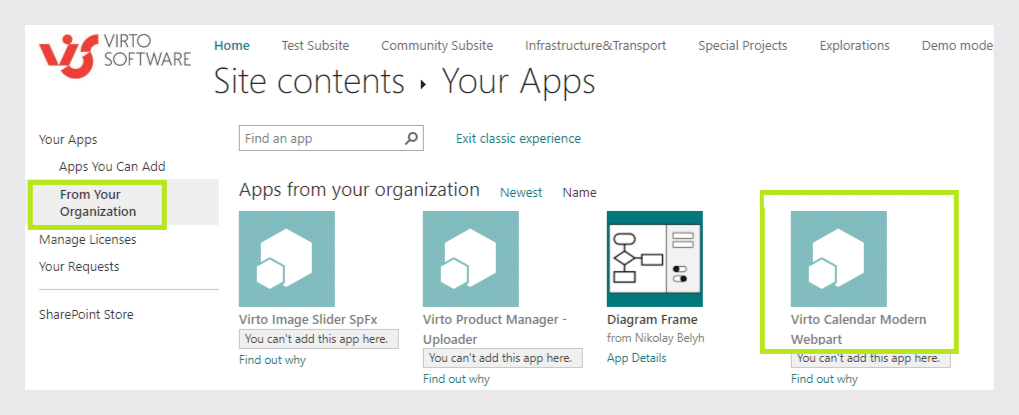Image resolution: width=1019 pixels, height=415 pixels.
Task: Click 'from Nikolay Belyh' text
Action: (656, 338)
